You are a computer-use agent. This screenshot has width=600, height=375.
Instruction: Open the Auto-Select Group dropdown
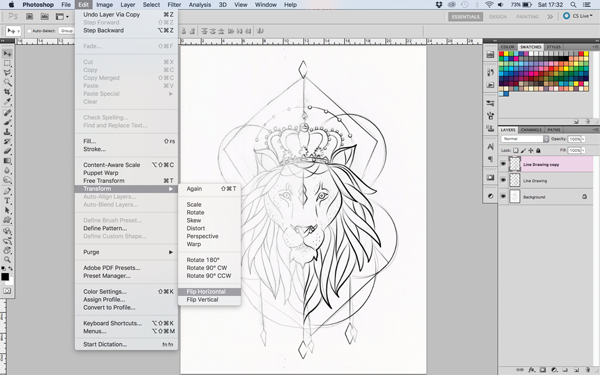[x=66, y=31]
